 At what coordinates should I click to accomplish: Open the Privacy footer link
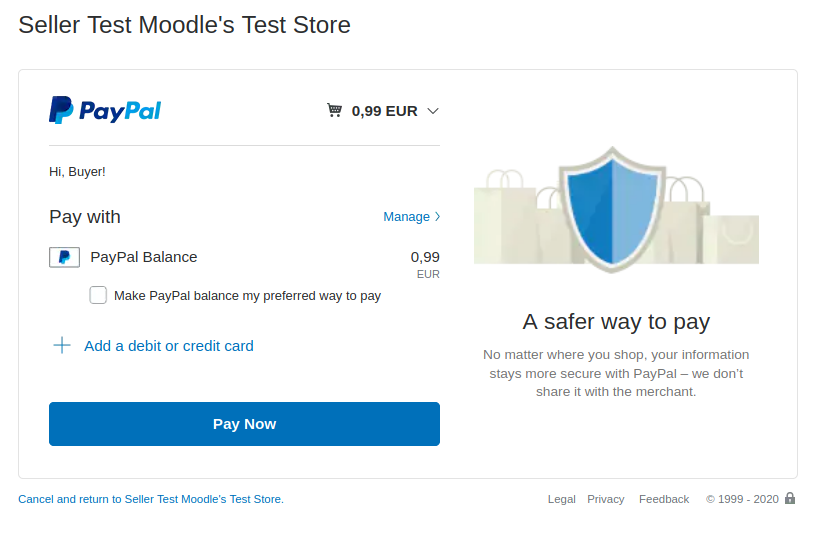pyautogui.click(x=606, y=499)
